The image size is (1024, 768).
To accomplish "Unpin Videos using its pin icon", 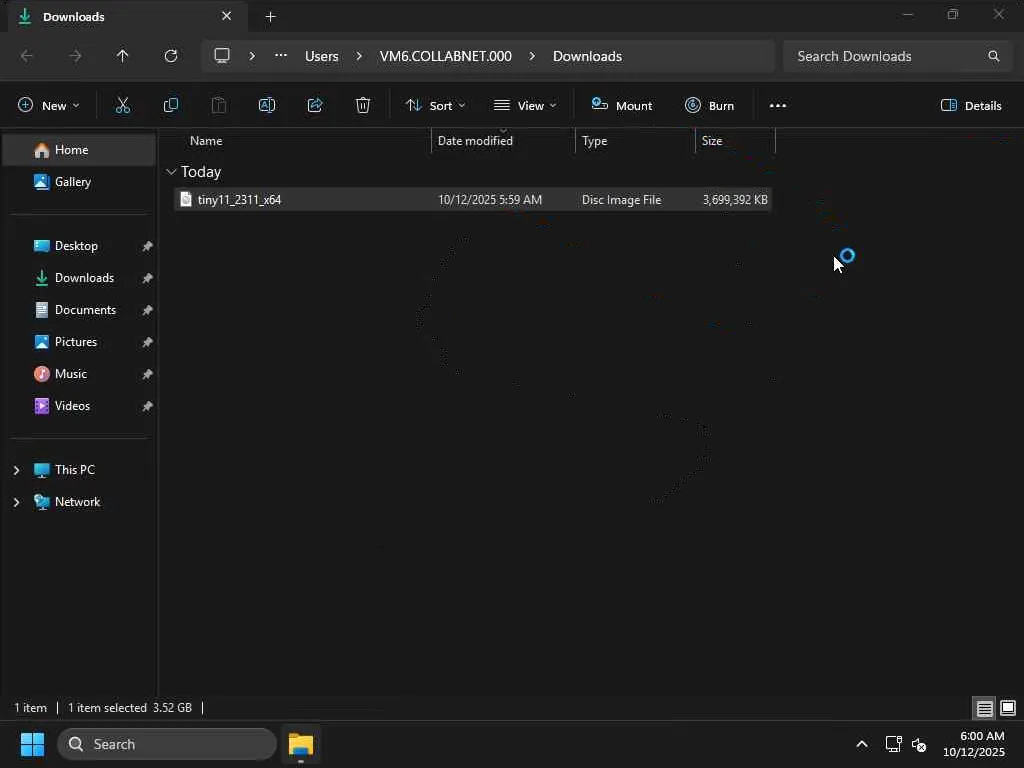I will tap(148, 406).
